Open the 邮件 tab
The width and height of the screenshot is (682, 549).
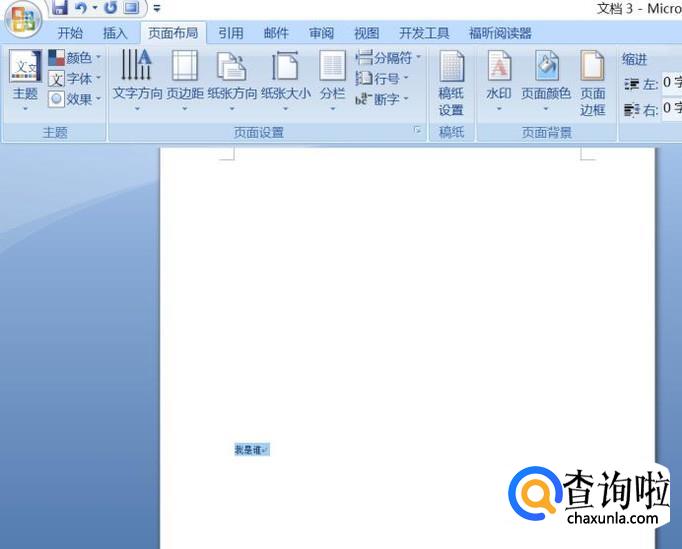coord(276,33)
